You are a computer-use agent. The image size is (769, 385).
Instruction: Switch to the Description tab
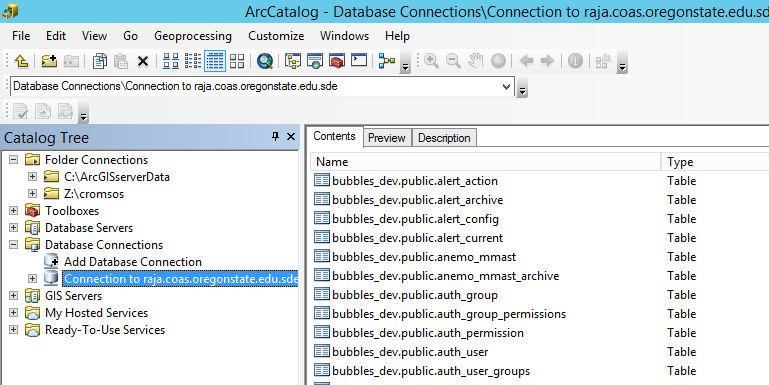pyautogui.click(x=444, y=138)
